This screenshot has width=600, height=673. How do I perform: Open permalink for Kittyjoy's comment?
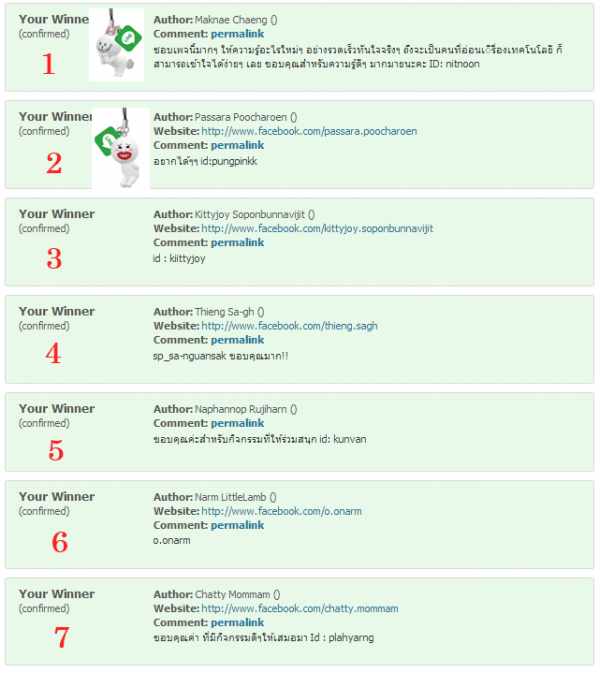tap(238, 243)
